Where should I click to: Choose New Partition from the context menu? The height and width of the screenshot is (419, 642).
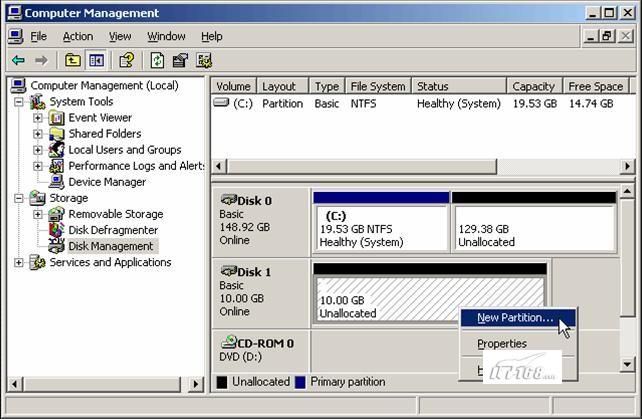pyautogui.click(x=514, y=318)
